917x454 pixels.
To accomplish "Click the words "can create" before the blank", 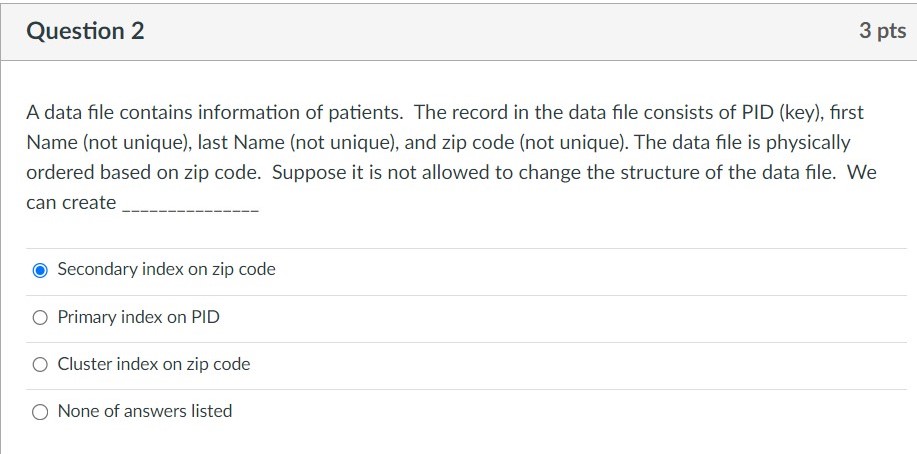I will 71,203.
